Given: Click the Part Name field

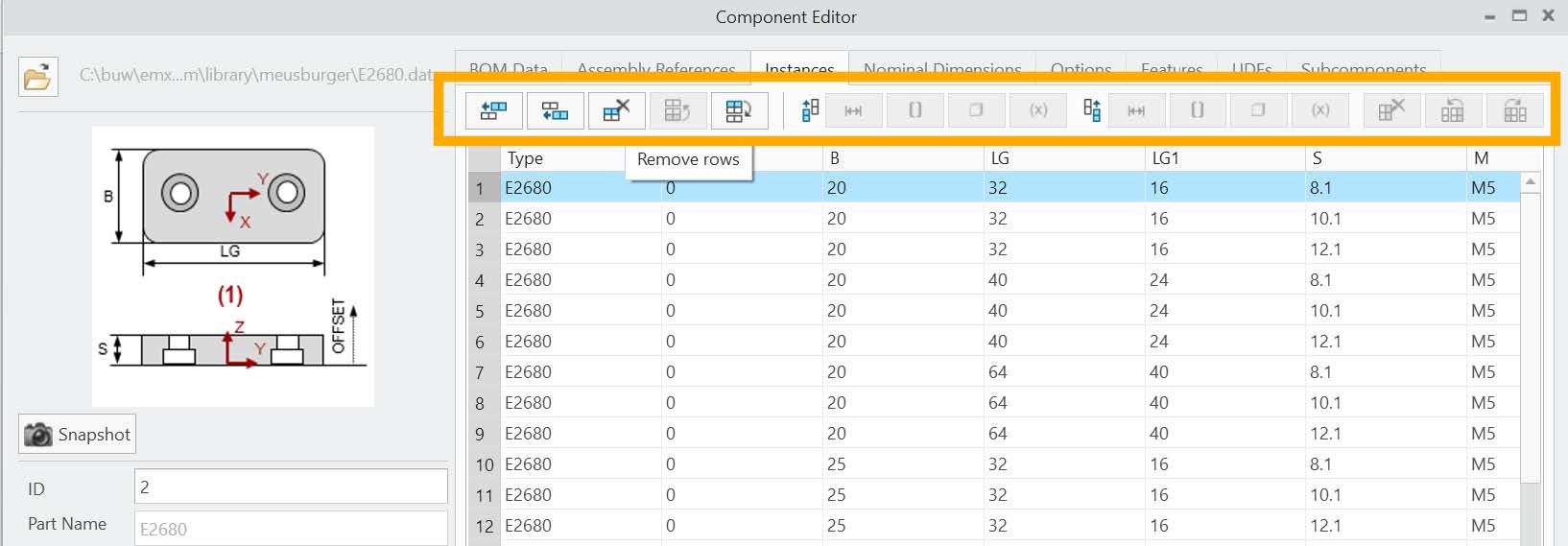Looking at the screenshot, I should coord(290,529).
